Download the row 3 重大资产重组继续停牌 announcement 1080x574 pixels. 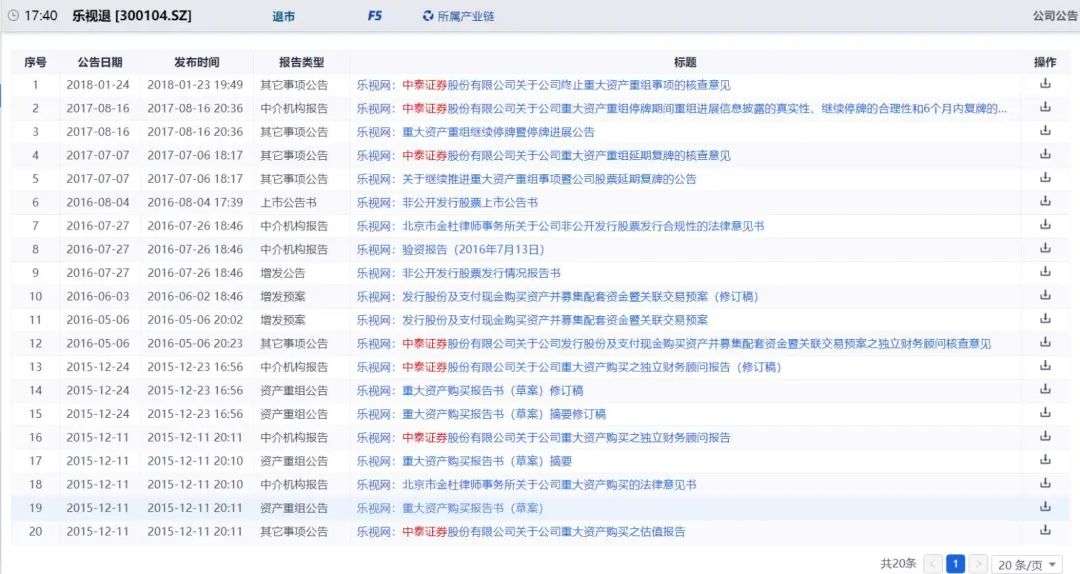tap(1045, 131)
